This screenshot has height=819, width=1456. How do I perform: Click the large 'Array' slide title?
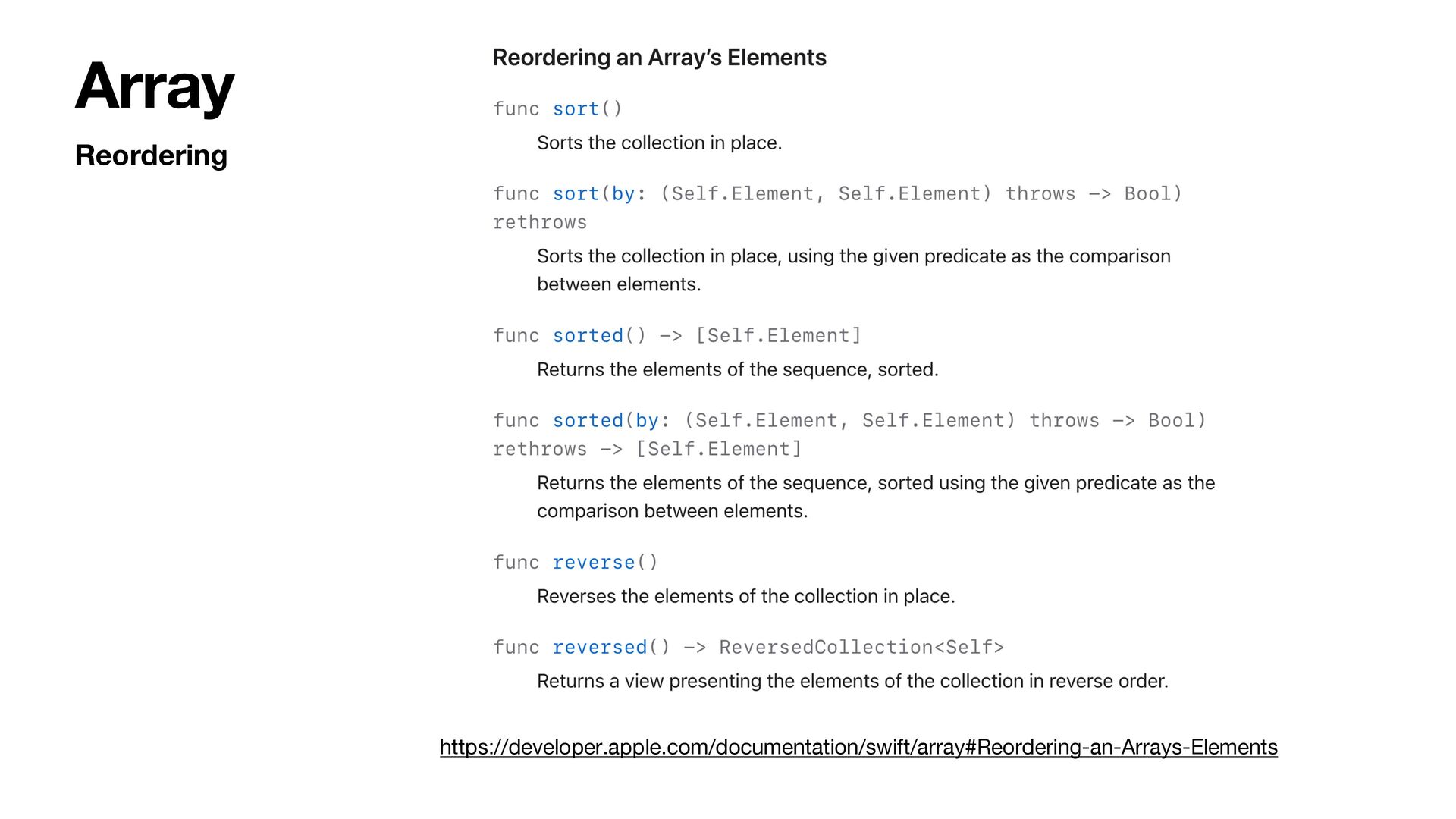pos(155,87)
